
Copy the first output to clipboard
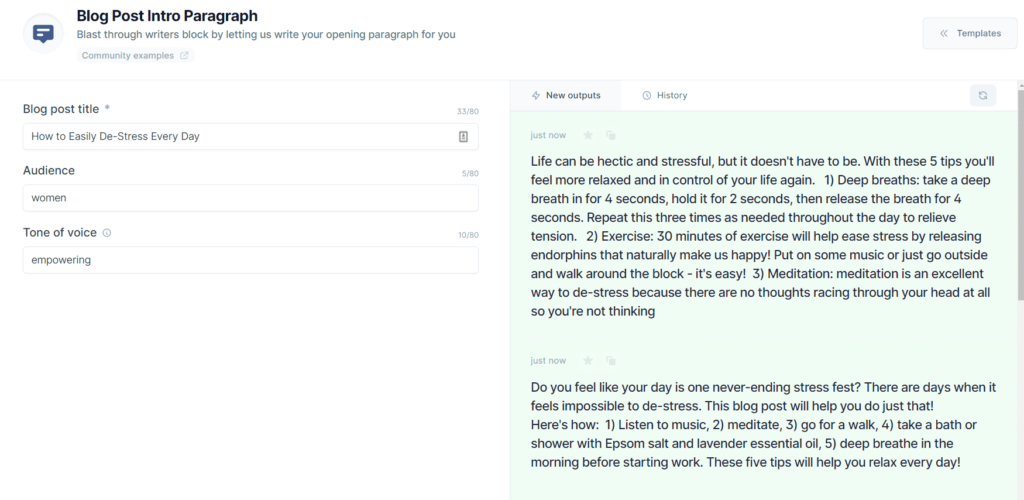click(x=610, y=135)
